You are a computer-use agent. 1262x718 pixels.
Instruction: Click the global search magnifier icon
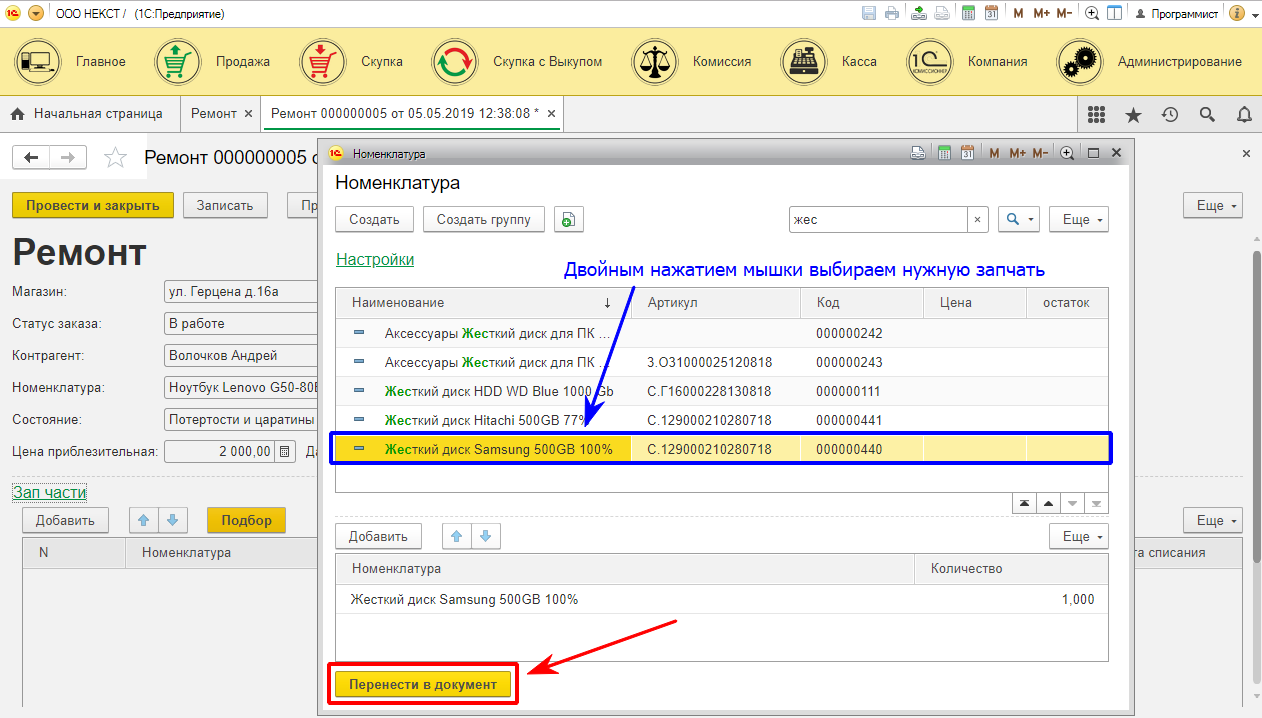(1207, 115)
